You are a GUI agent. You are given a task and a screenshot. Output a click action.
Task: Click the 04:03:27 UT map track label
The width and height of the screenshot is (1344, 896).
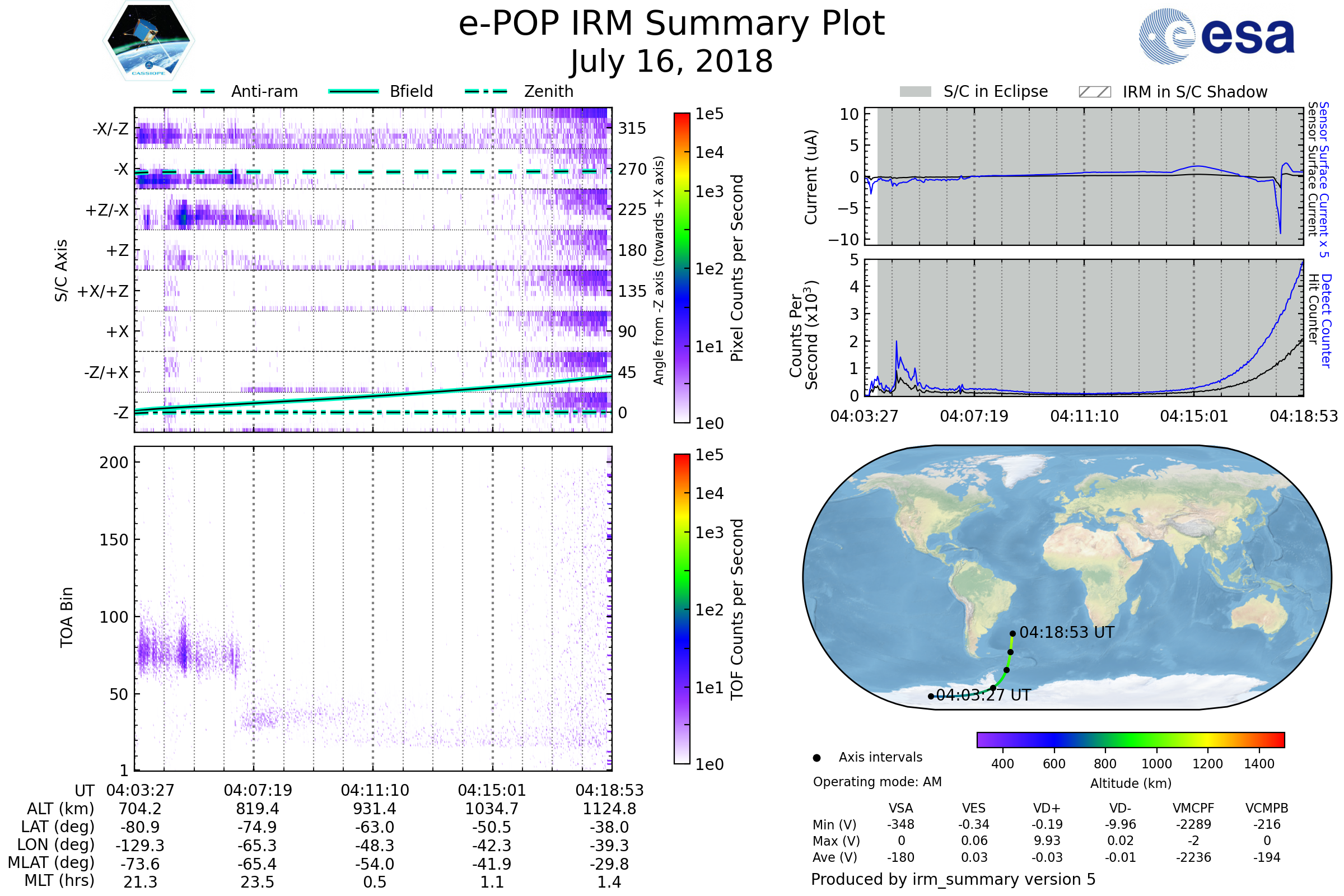983,695
